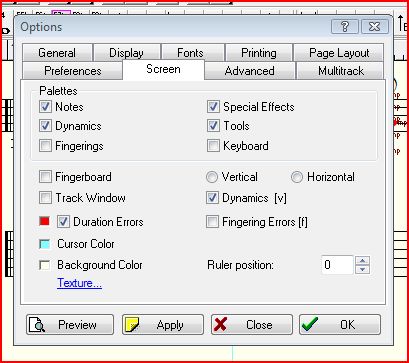Open the Cursor Color cyan swatch
Viewport: 409px width, 363px height.
44,244
